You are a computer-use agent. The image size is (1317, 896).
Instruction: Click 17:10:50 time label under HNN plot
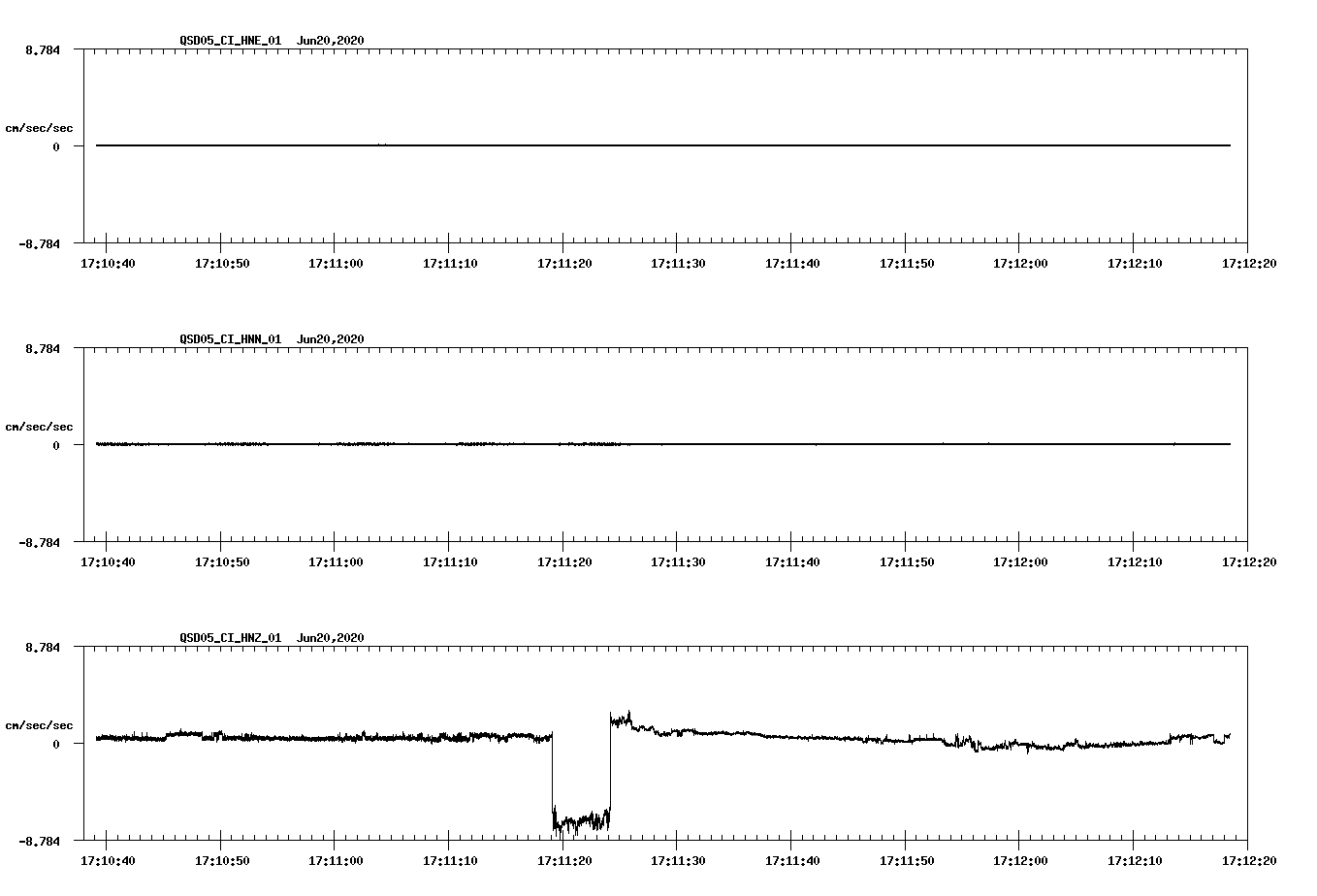(x=222, y=561)
